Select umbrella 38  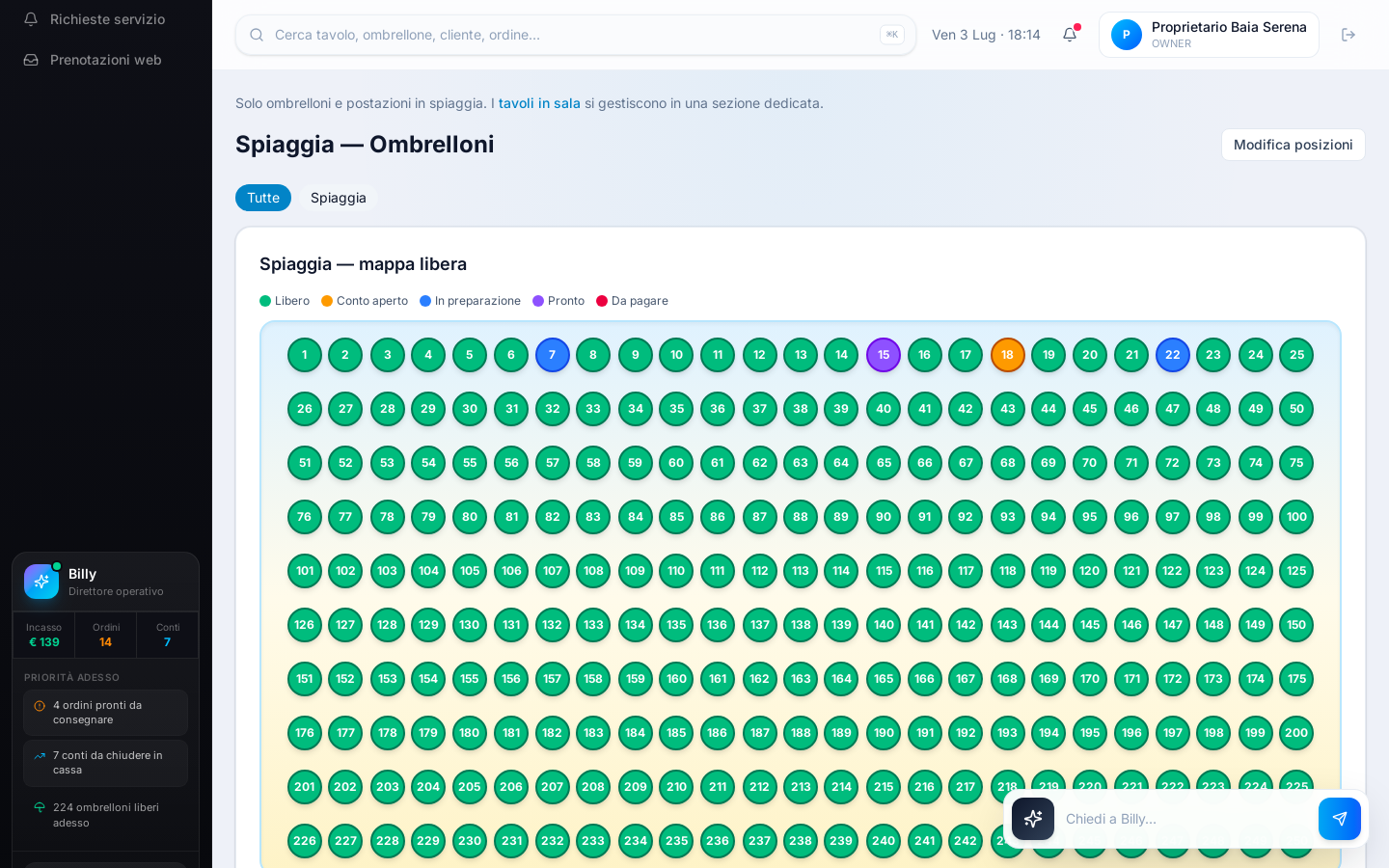coord(801,409)
